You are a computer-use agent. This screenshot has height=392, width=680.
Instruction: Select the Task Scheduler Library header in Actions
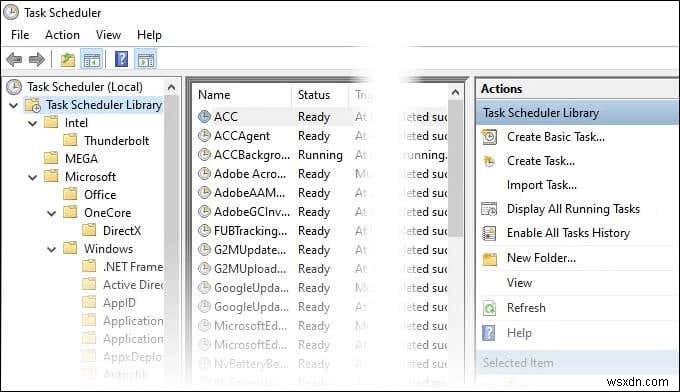pos(577,113)
